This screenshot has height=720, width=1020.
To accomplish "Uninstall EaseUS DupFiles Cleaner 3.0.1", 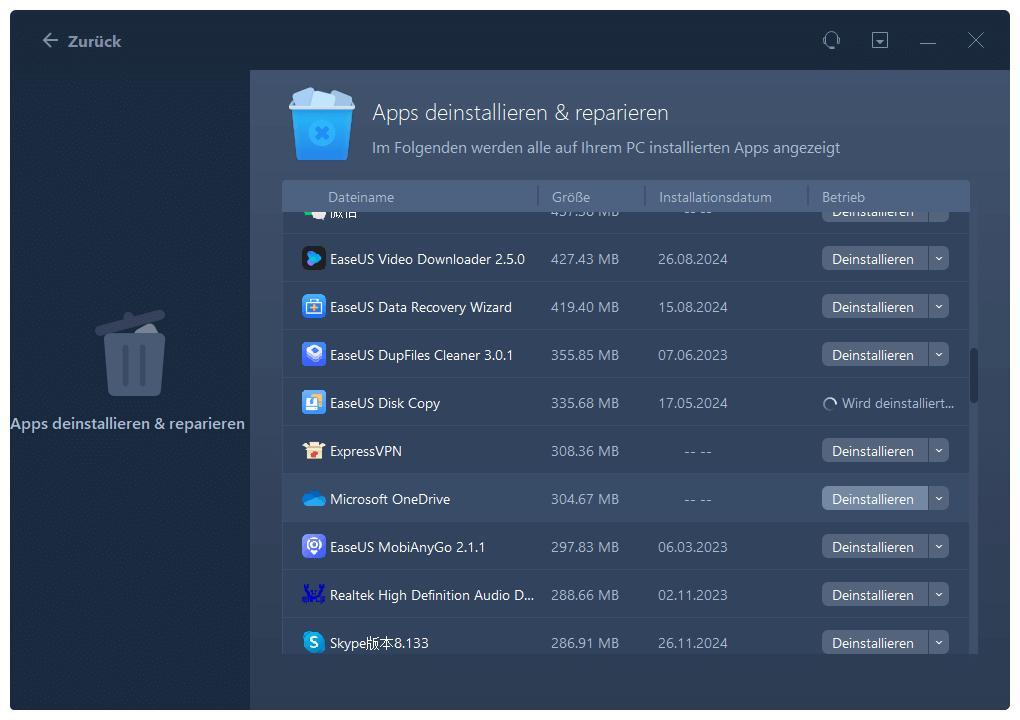I will (x=874, y=354).
